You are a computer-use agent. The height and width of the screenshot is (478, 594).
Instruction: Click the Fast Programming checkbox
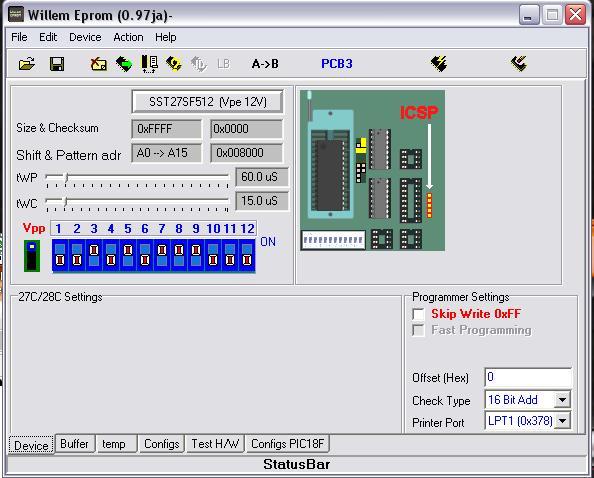418,330
